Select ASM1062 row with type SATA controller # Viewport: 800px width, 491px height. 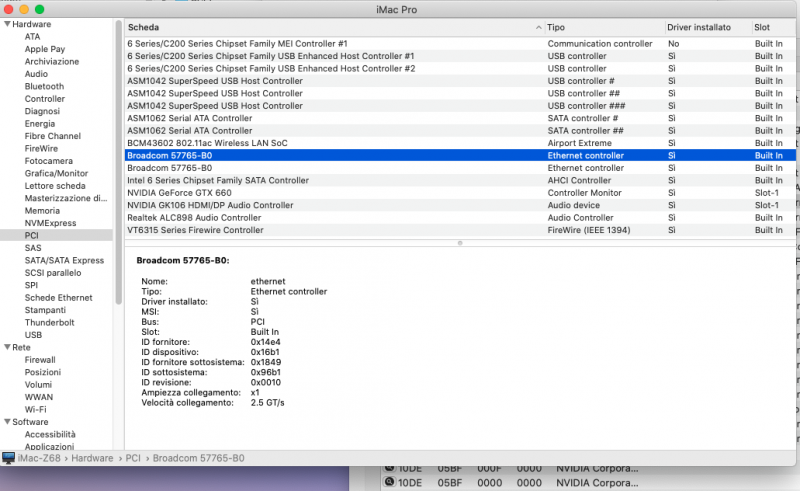[460, 118]
